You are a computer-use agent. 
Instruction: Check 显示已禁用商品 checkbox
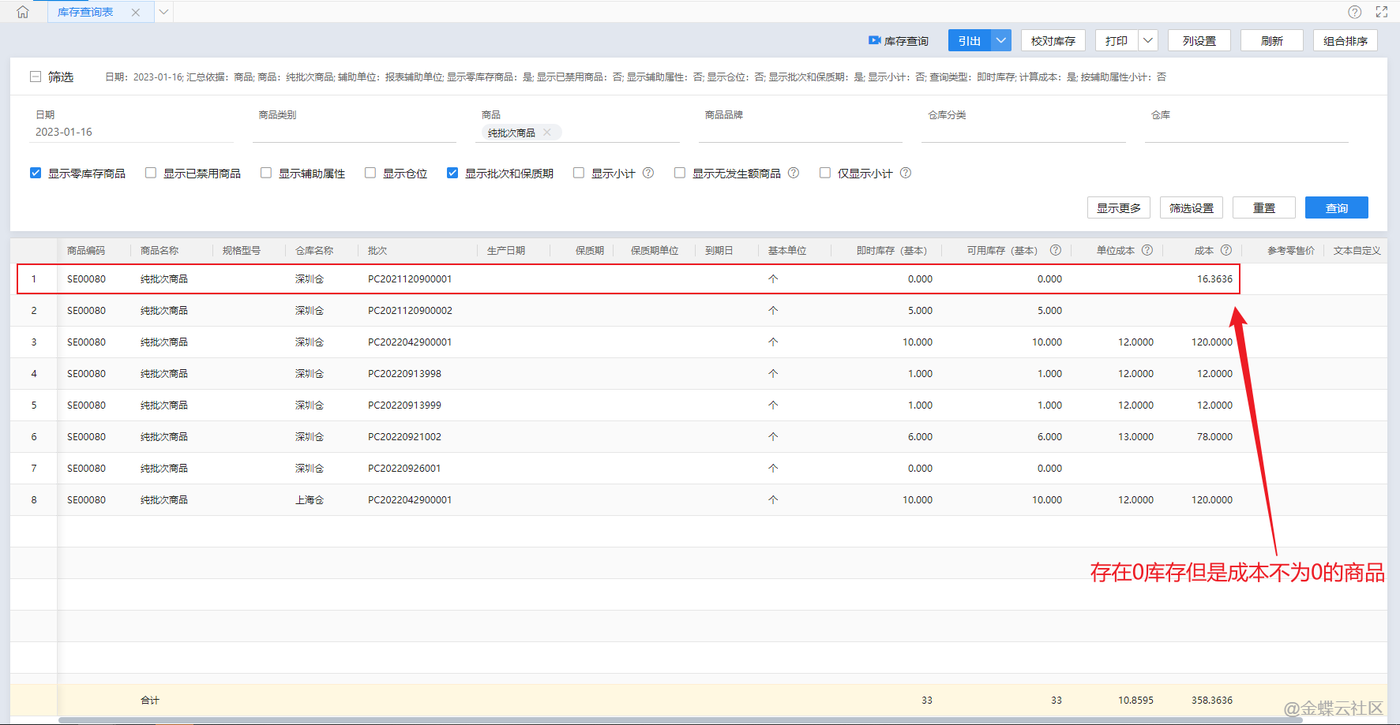[x=151, y=173]
